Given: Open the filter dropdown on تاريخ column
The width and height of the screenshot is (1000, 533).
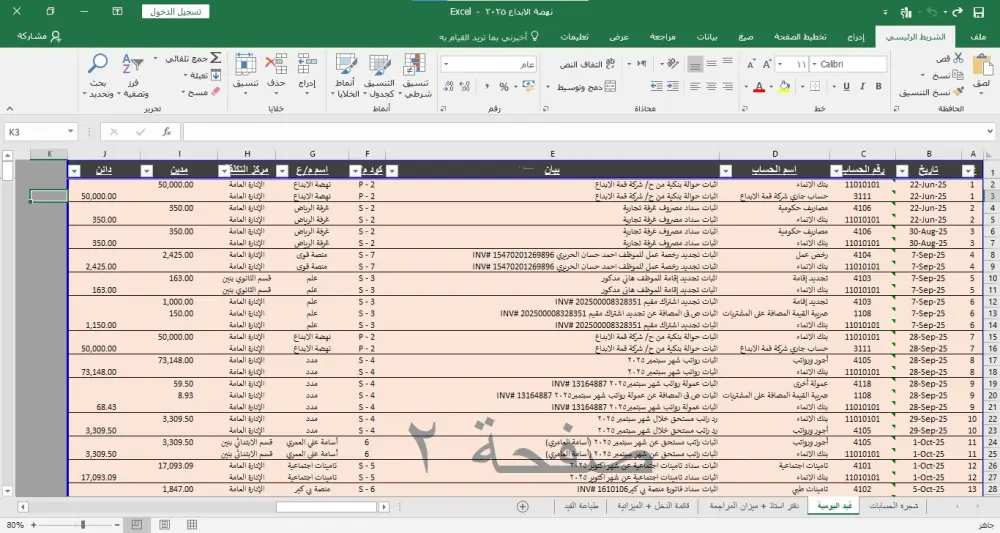Looking at the screenshot, I should click(902, 170).
